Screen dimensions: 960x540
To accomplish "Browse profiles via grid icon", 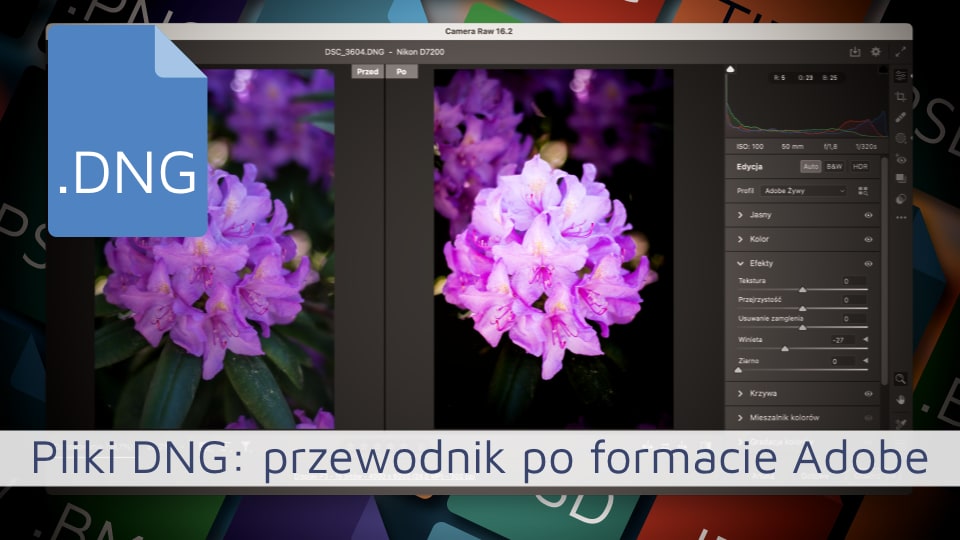I will pyautogui.click(x=863, y=191).
